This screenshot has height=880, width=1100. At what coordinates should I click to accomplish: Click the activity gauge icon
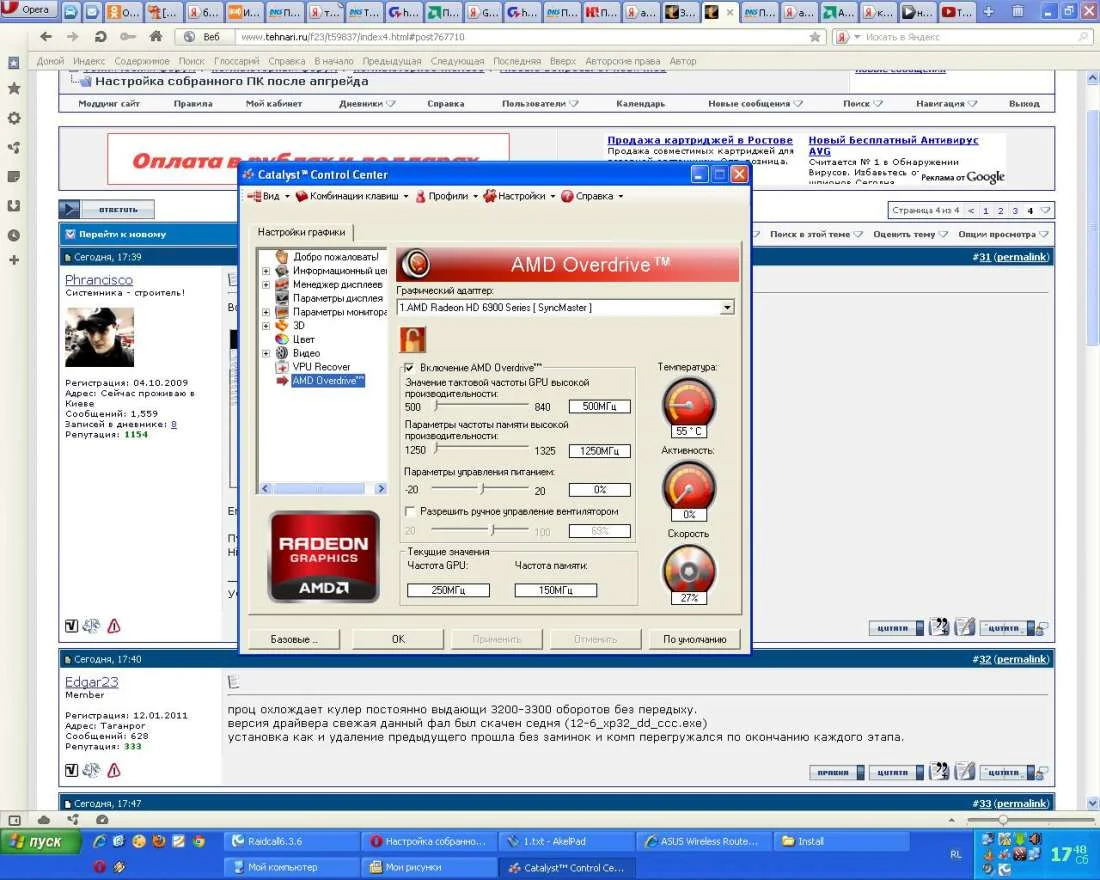pos(688,486)
